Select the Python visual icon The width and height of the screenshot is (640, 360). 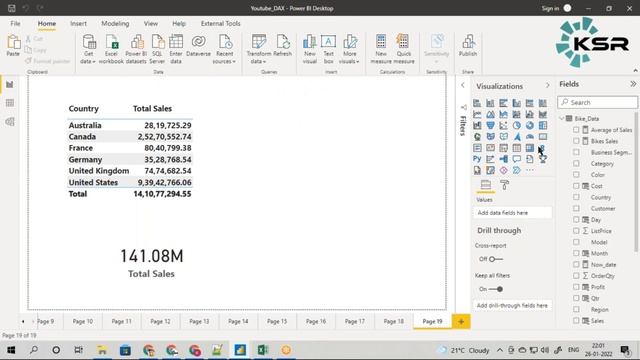(x=477, y=159)
